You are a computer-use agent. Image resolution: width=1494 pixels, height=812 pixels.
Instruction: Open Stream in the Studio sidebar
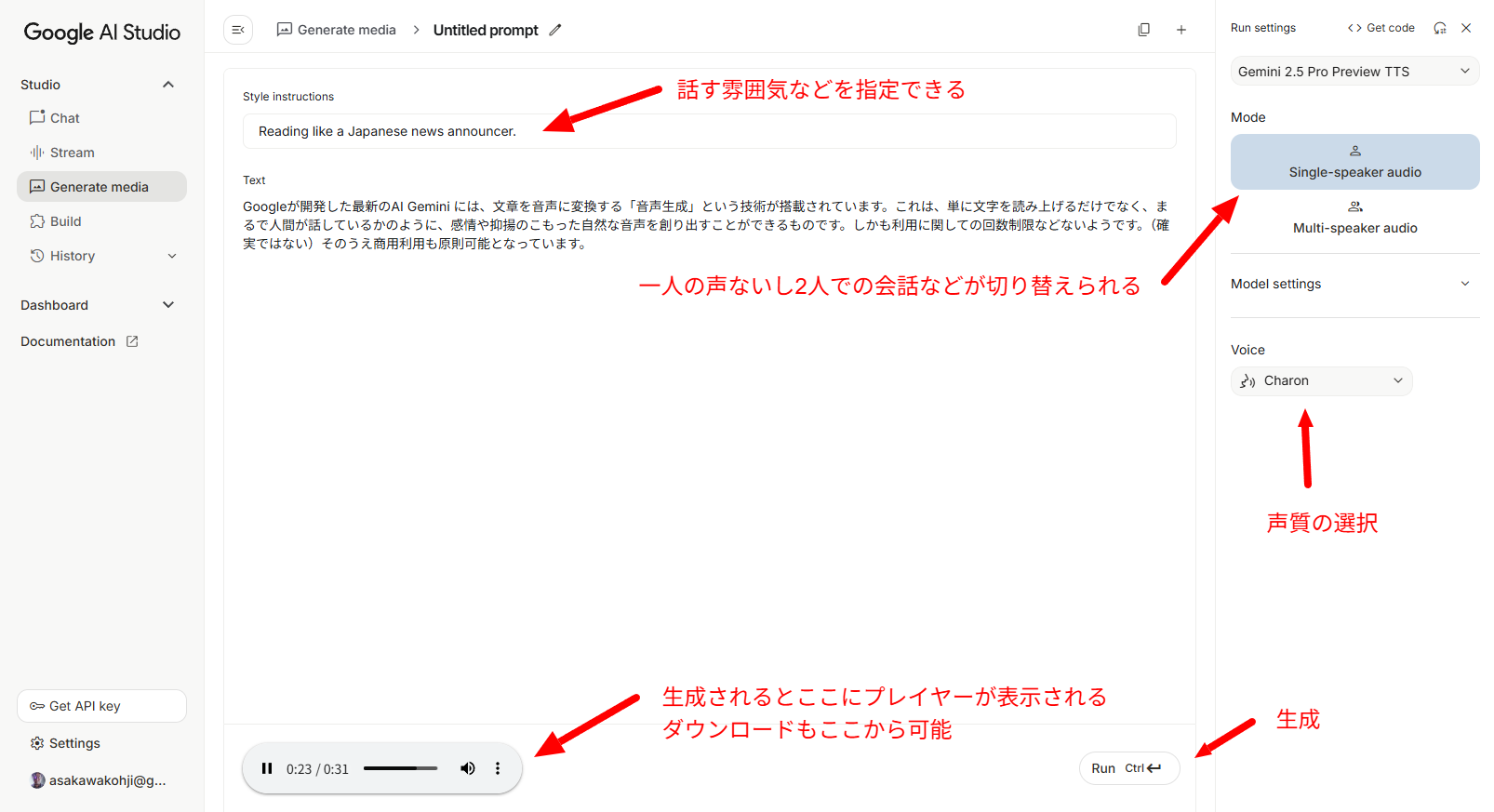tap(72, 153)
